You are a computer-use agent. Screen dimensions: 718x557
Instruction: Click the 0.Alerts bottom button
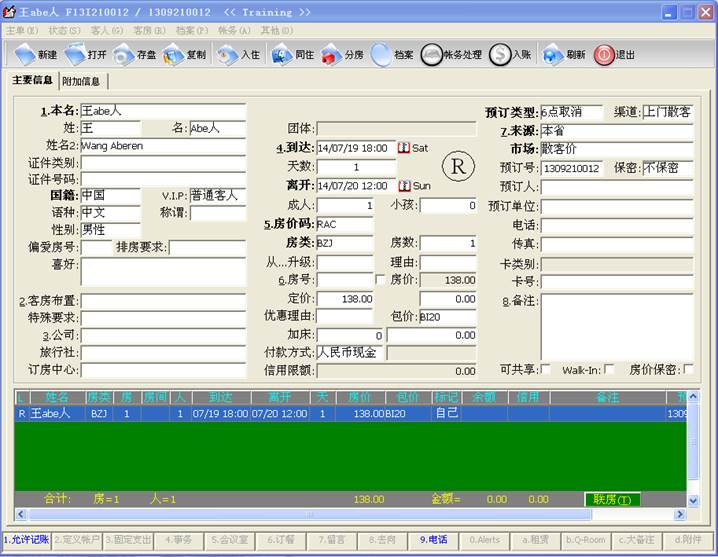pos(484,540)
